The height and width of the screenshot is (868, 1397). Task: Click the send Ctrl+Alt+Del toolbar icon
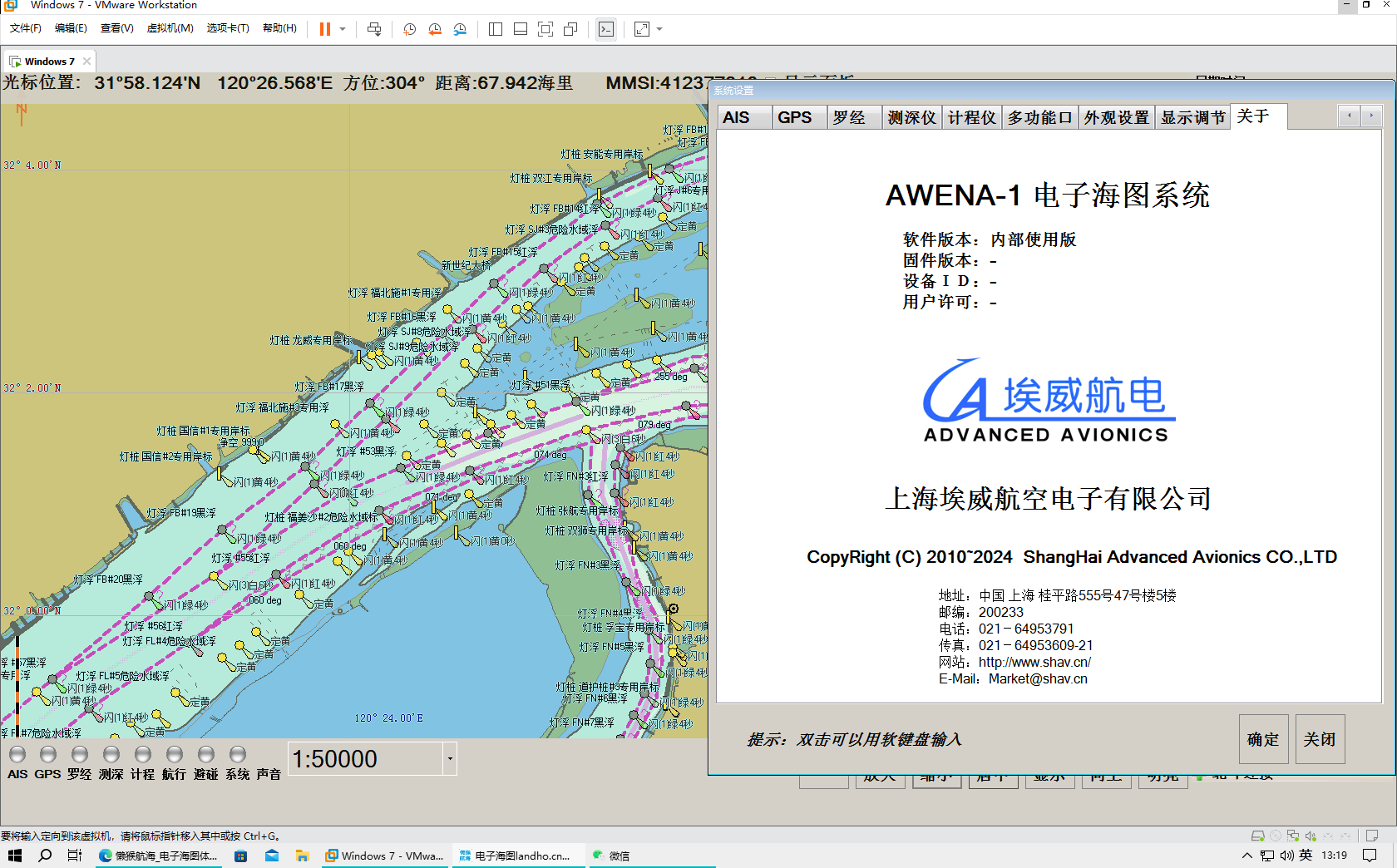(374, 29)
